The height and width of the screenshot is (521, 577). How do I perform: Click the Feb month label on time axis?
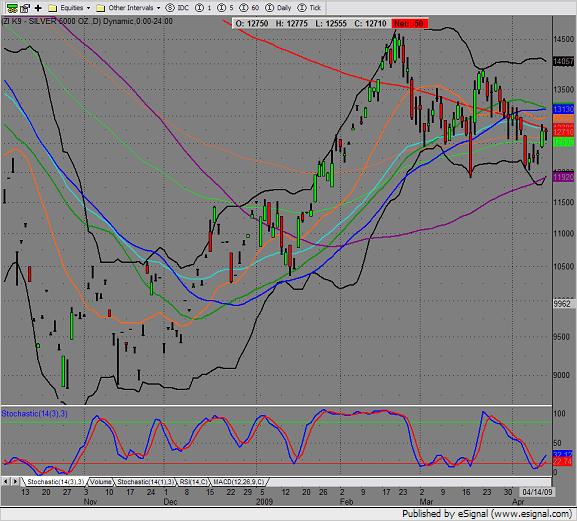click(x=346, y=502)
